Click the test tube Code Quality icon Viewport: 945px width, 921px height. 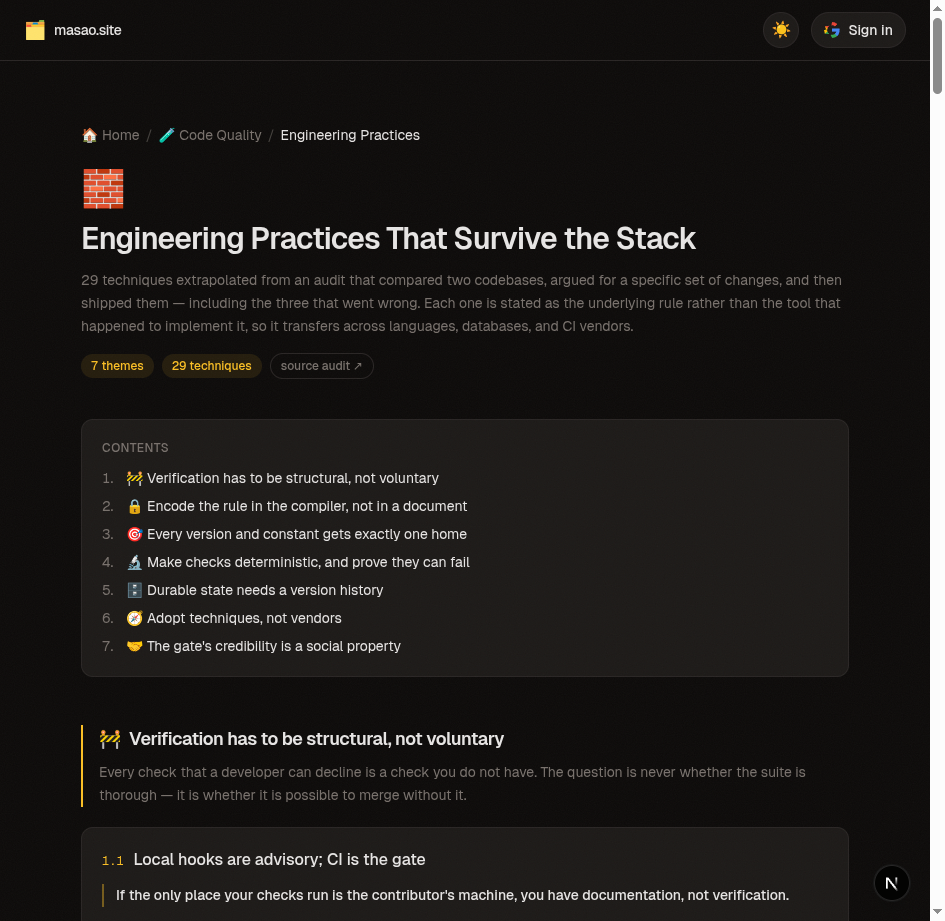tap(166, 135)
